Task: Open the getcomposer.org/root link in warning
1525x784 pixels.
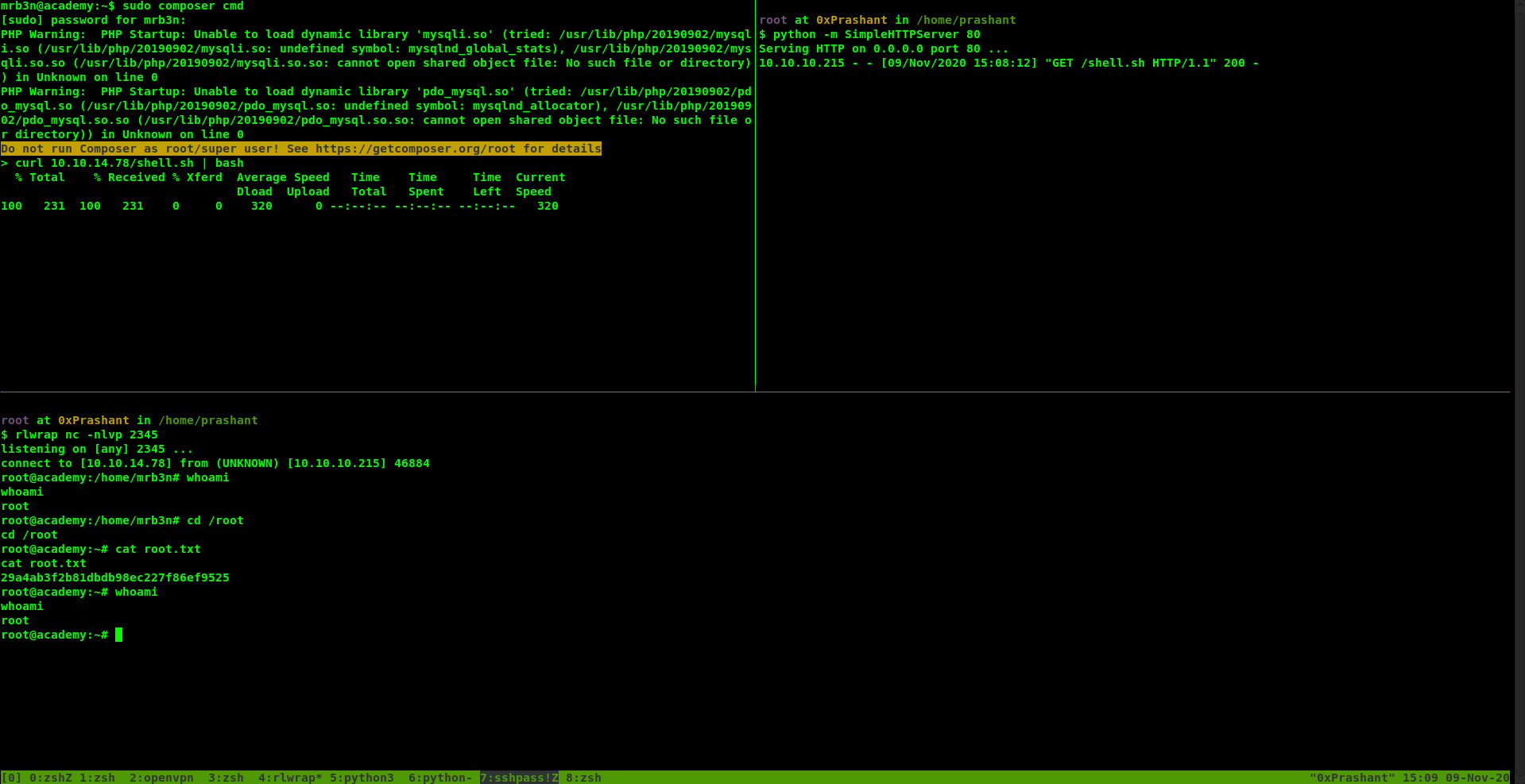Action: (416, 149)
